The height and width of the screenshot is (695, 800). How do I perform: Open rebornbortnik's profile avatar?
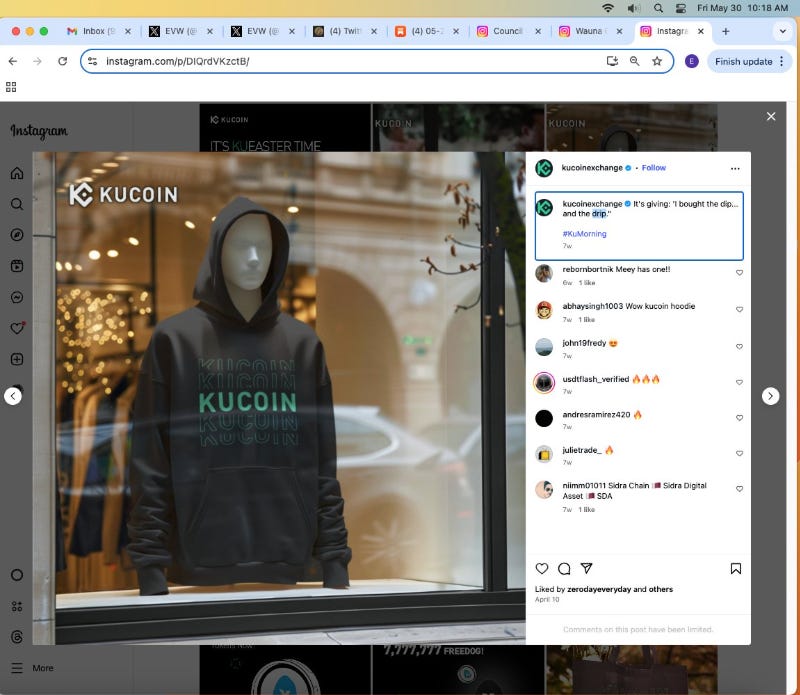click(x=544, y=274)
